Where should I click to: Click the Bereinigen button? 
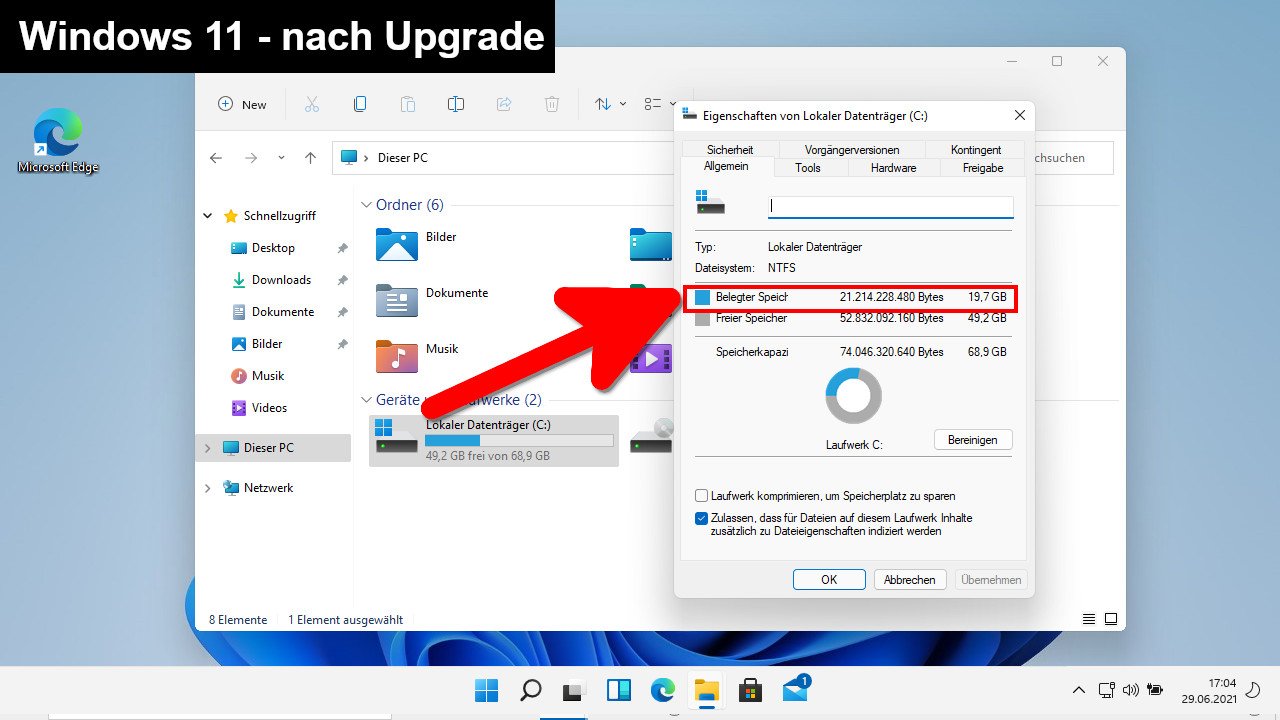pyautogui.click(x=972, y=440)
